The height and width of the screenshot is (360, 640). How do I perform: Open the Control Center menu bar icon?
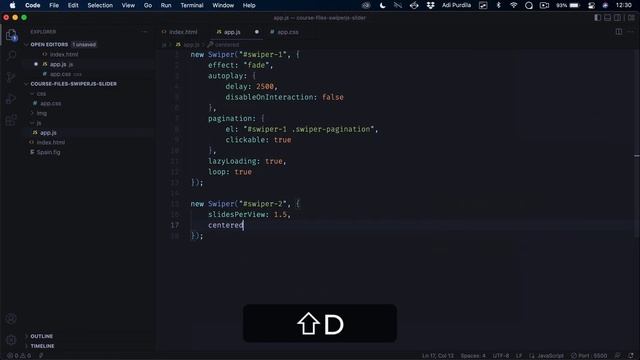591,5
